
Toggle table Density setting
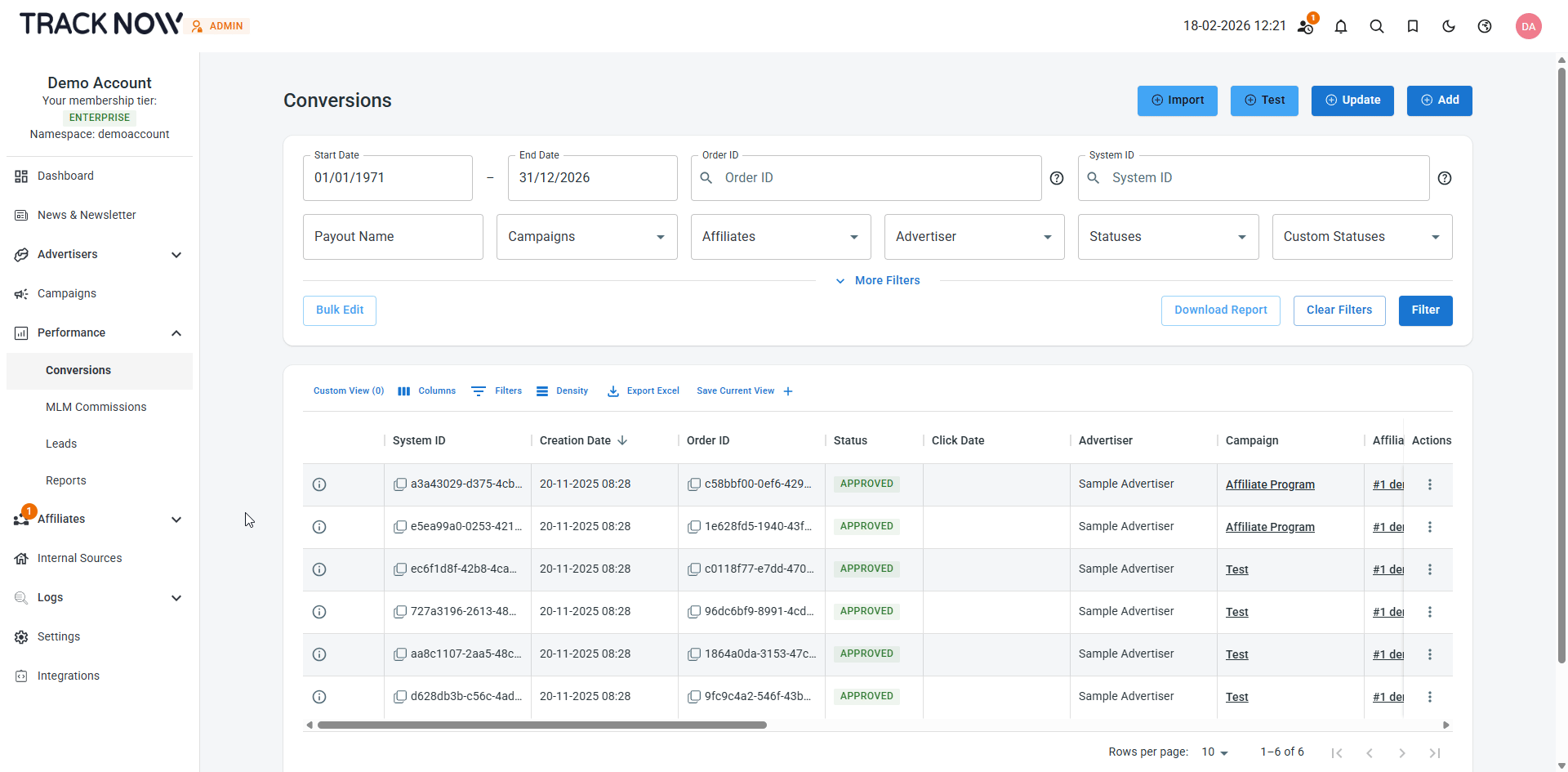click(x=562, y=391)
